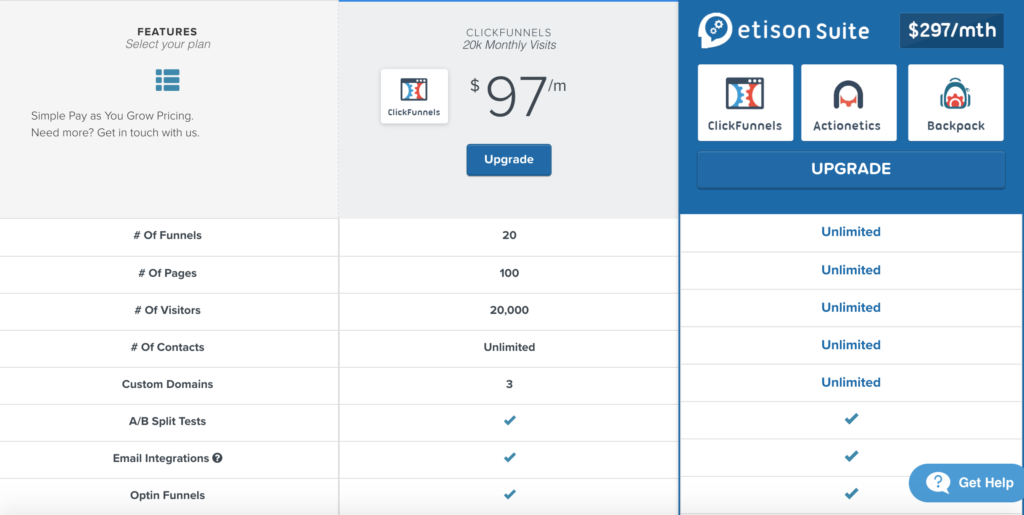Click the 'etison Suite' title text

[803, 31]
